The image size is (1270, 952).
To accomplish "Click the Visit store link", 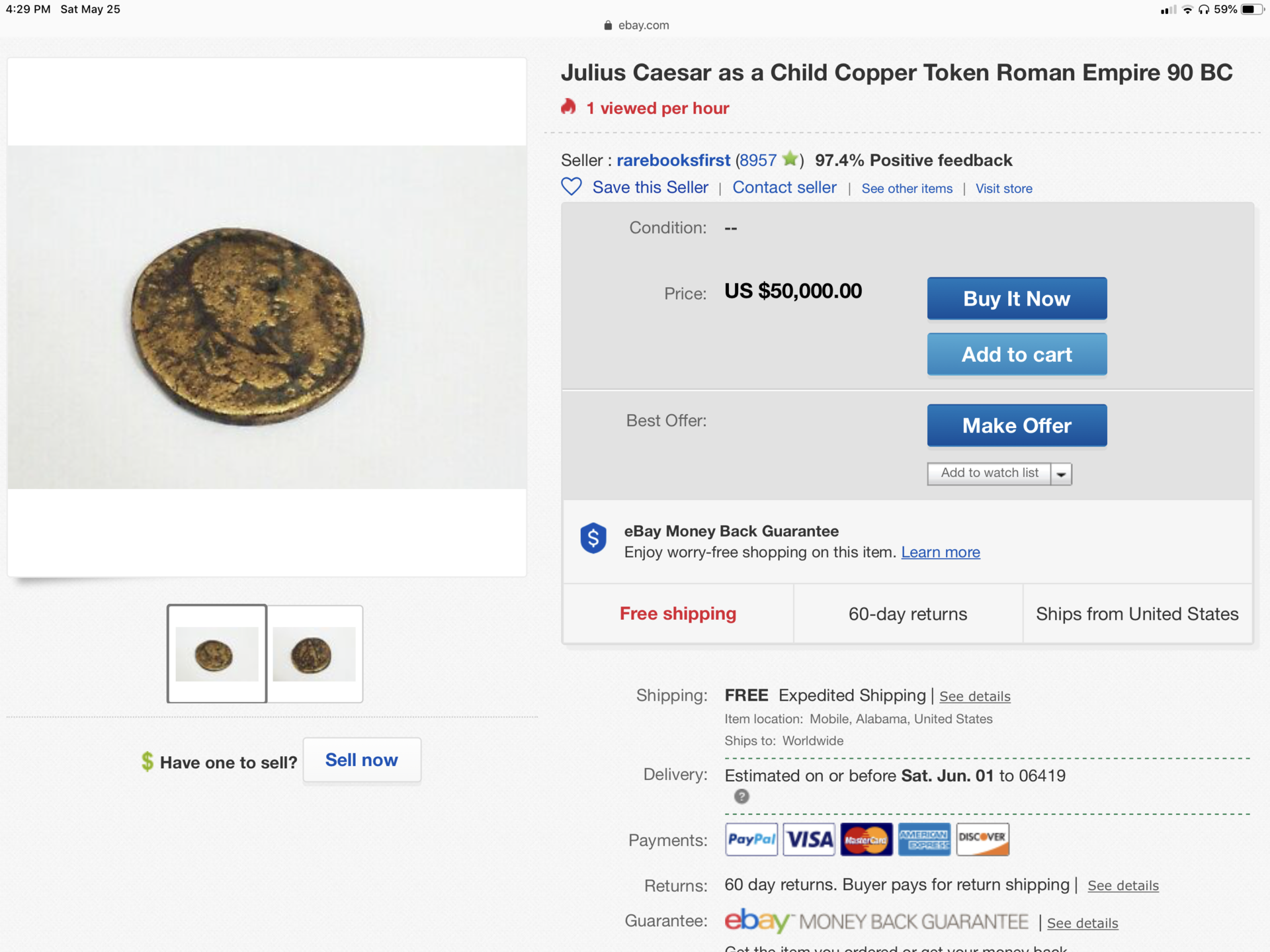I will (x=1003, y=189).
